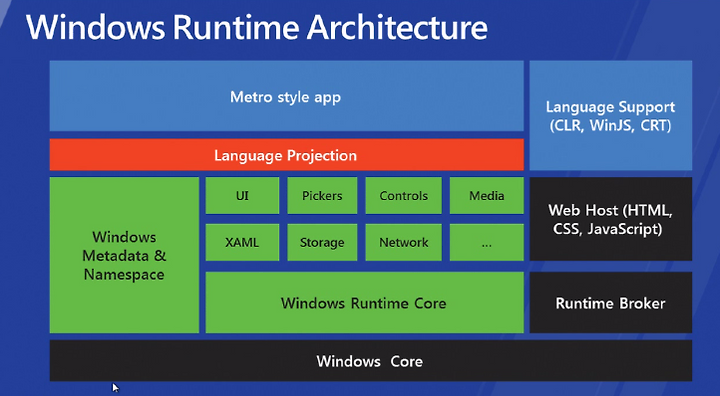Viewport: 720px width, 396px height.
Task: Click the Windows Metadata & Namespace block
Action: [x=124, y=255]
